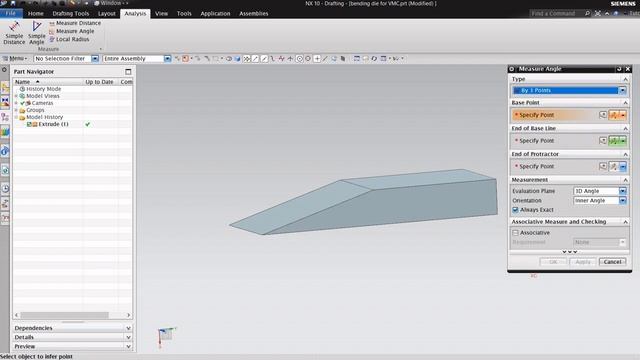
Task: Enable the Associative checkbox
Action: 516,233
